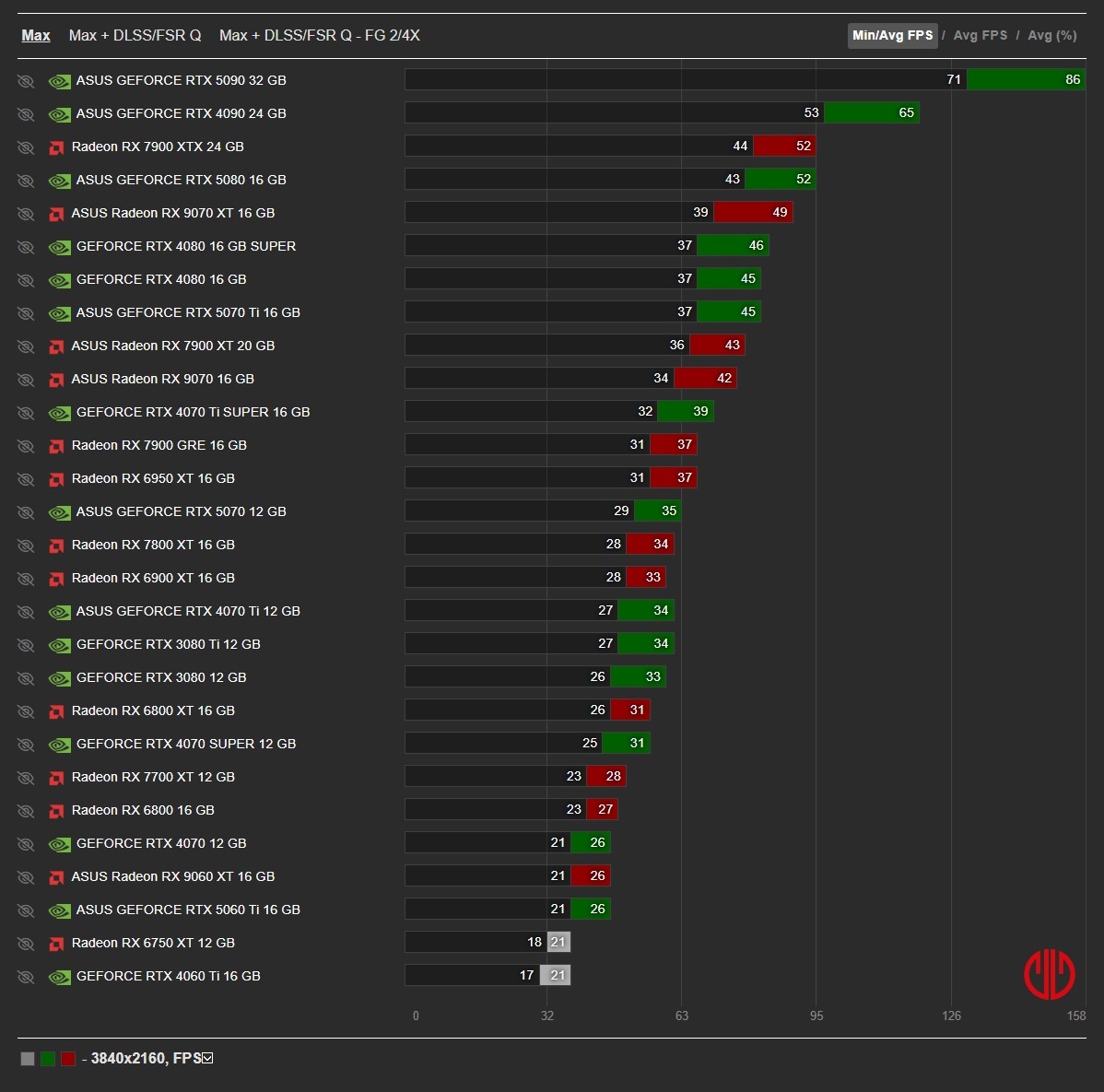Click the red legend color swatch

tap(68, 1059)
